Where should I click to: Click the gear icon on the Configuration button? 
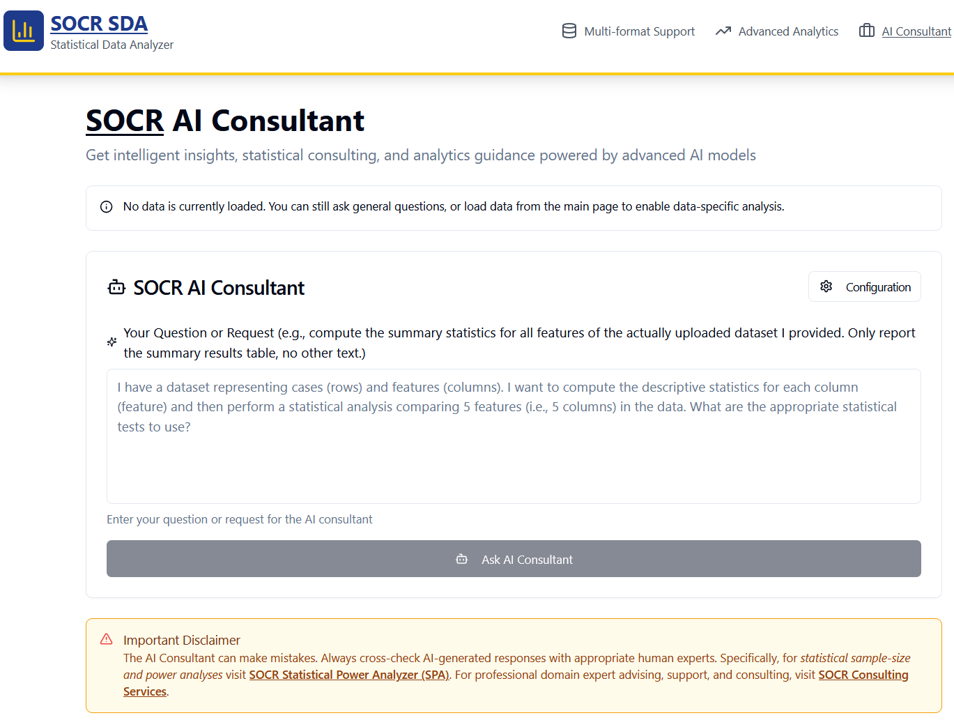click(x=826, y=286)
